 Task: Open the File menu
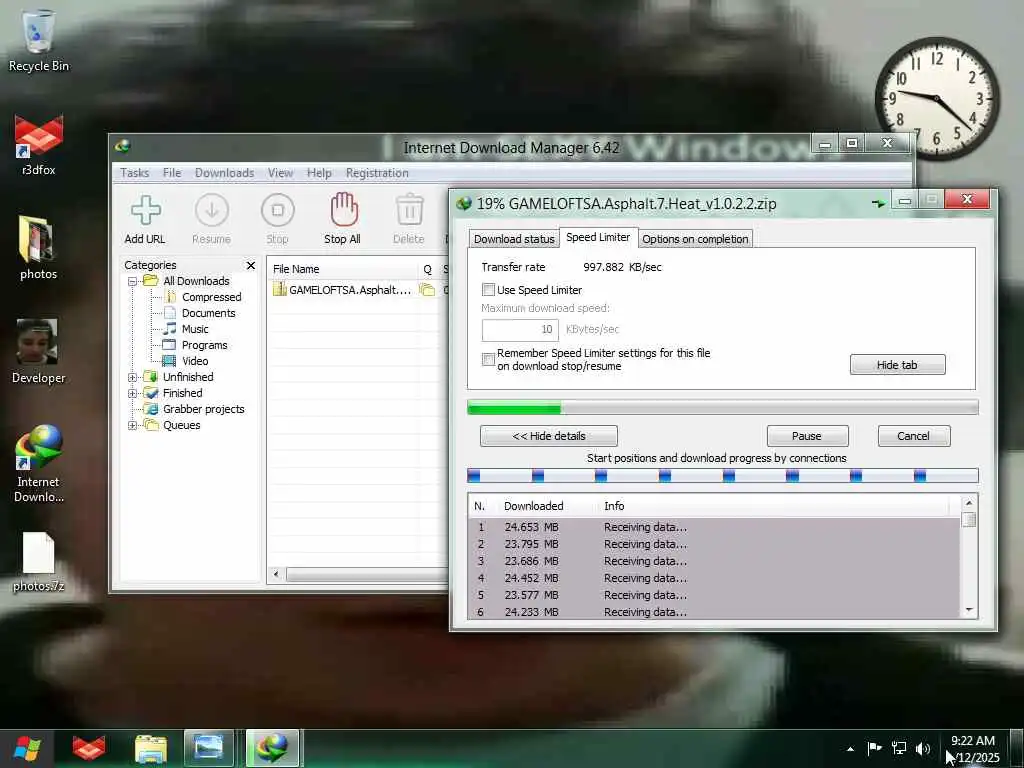click(x=172, y=173)
